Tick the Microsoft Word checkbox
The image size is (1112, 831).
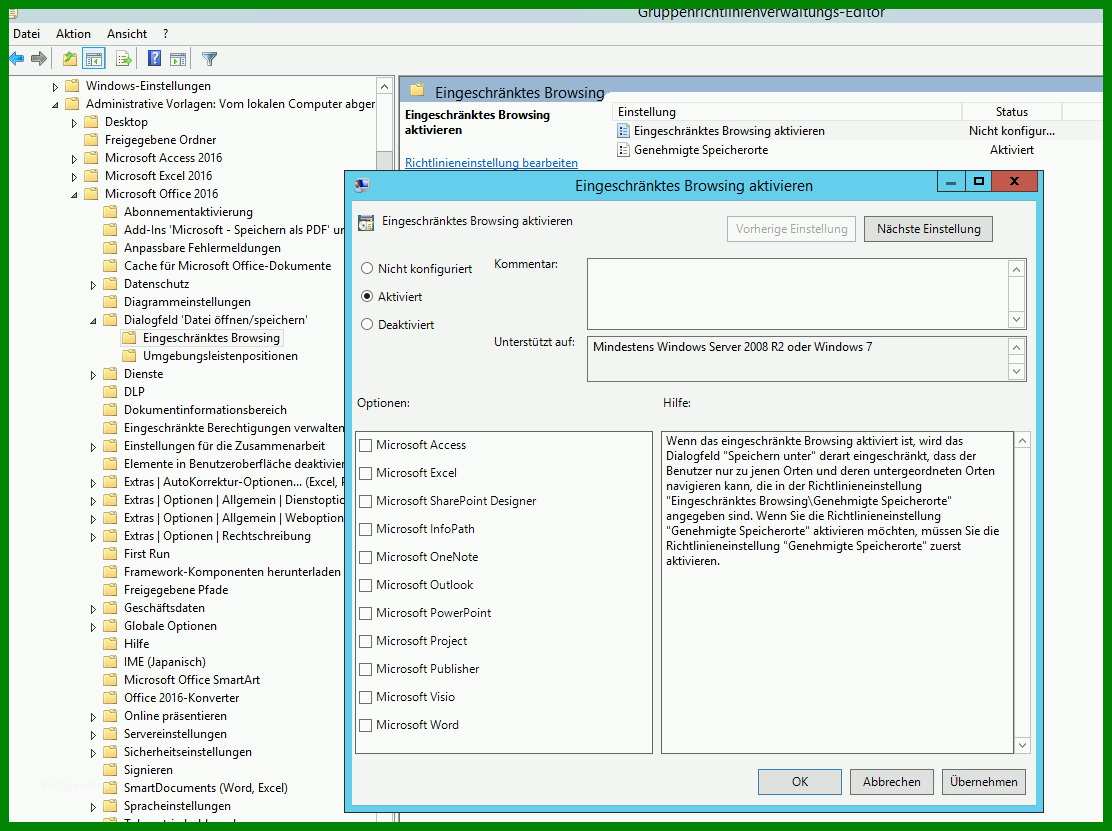pos(366,725)
